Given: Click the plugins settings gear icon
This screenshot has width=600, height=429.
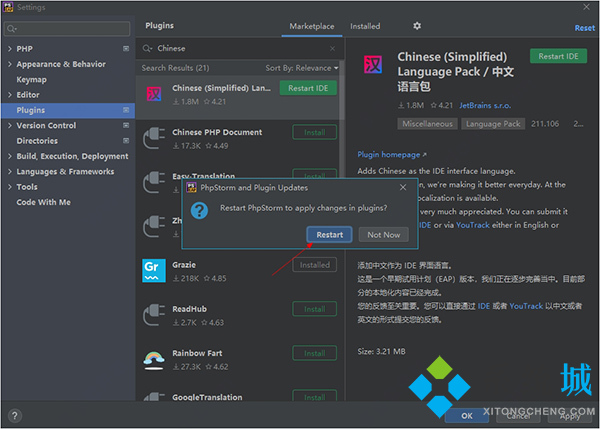Looking at the screenshot, I should tap(417, 26).
